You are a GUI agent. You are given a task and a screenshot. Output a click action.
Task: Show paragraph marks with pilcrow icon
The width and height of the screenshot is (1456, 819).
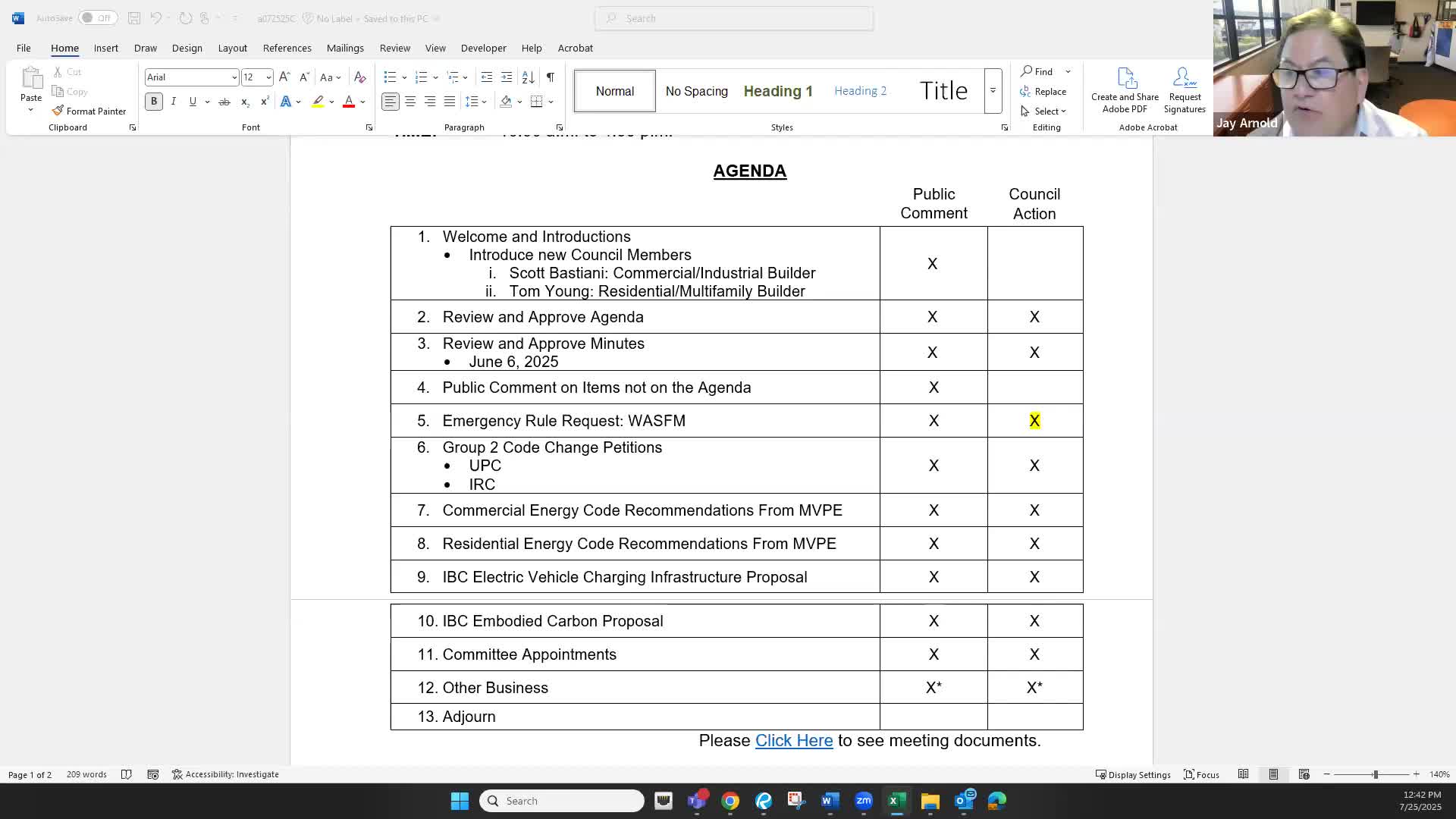tap(551, 77)
